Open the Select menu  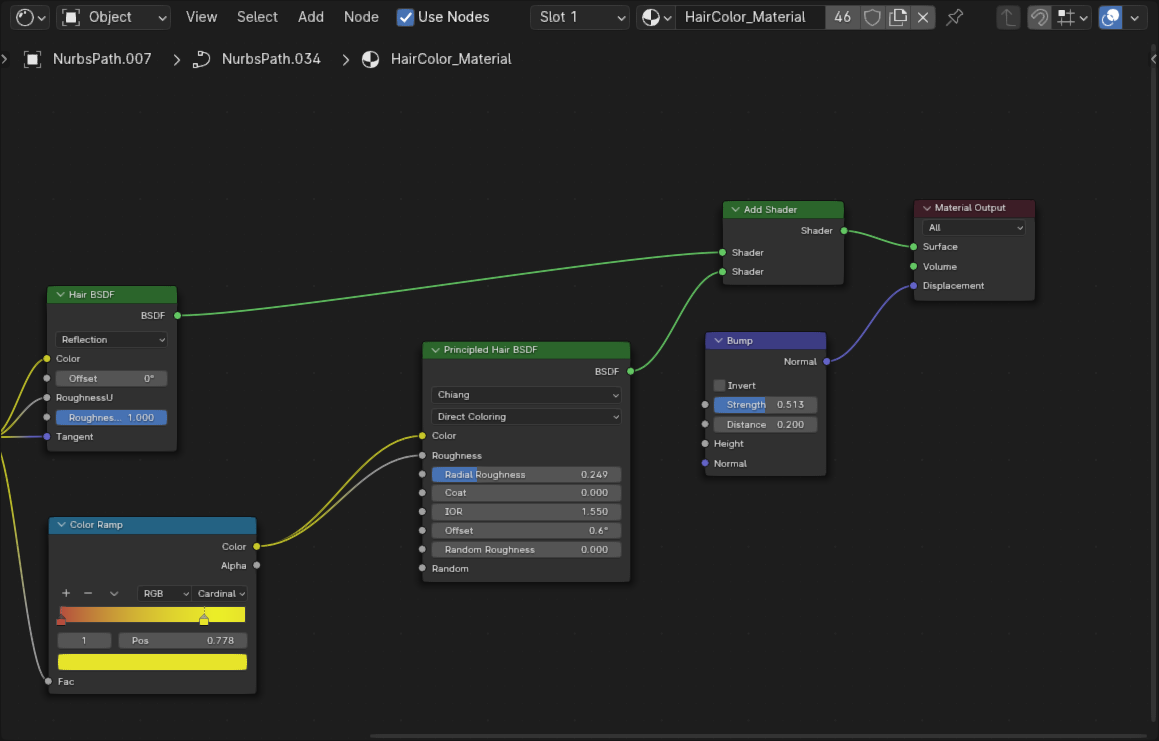click(x=257, y=17)
